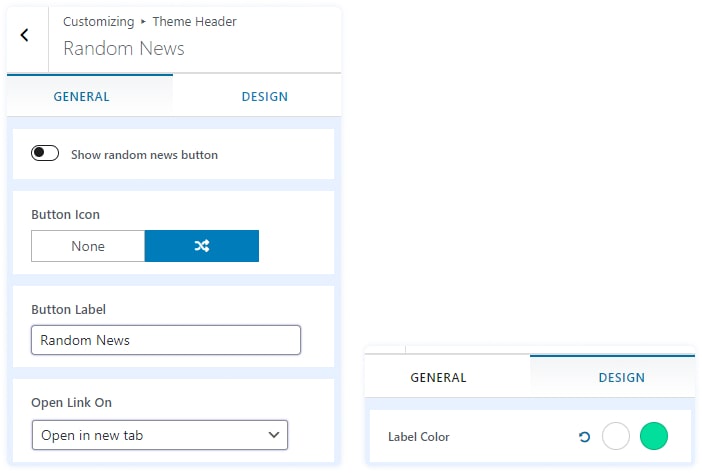Select the shuffle icon button option
This screenshot has height=473, width=702.
pyautogui.click(x=201, y=246)
